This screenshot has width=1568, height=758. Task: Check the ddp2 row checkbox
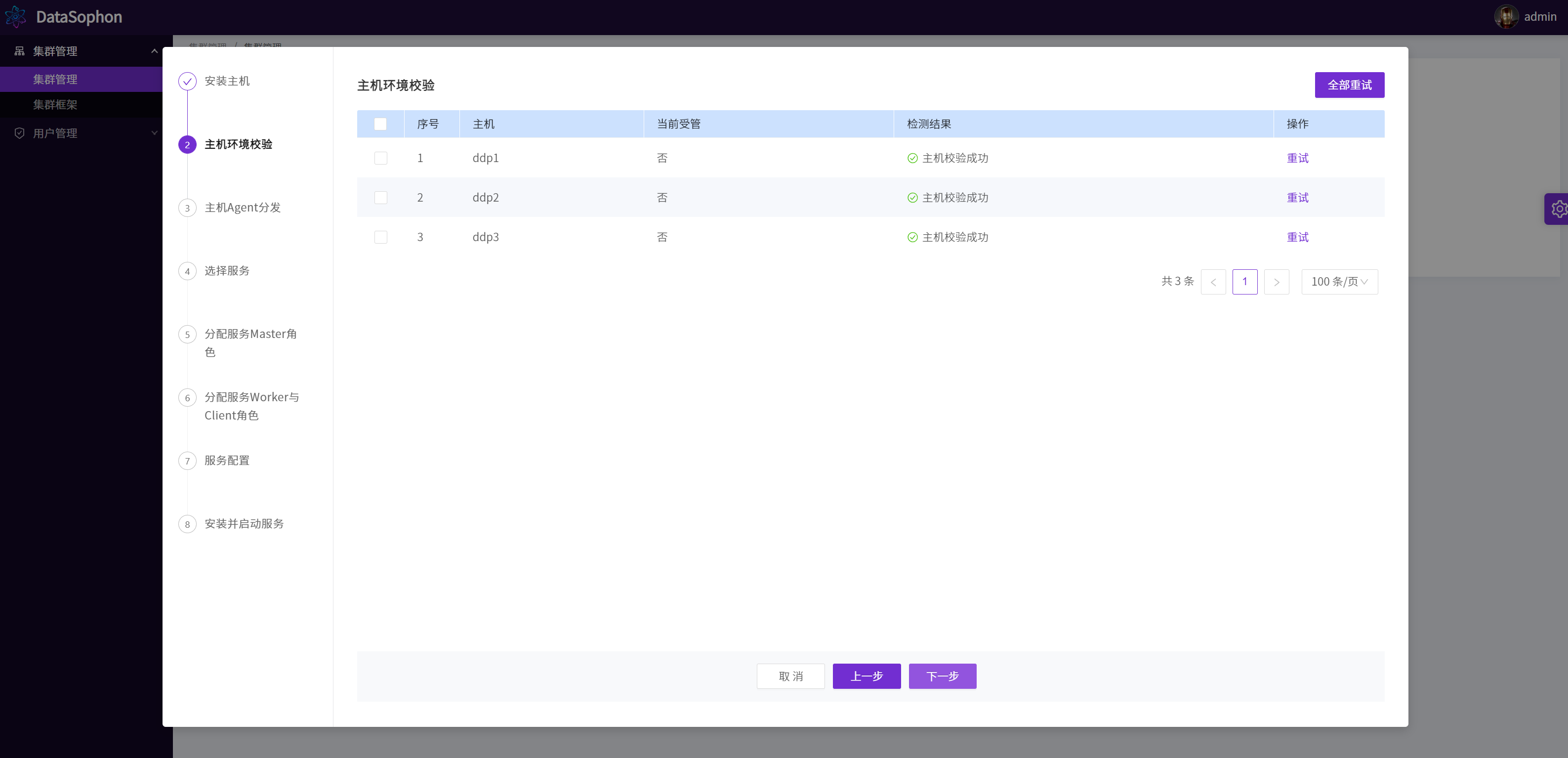pos(380,198)
